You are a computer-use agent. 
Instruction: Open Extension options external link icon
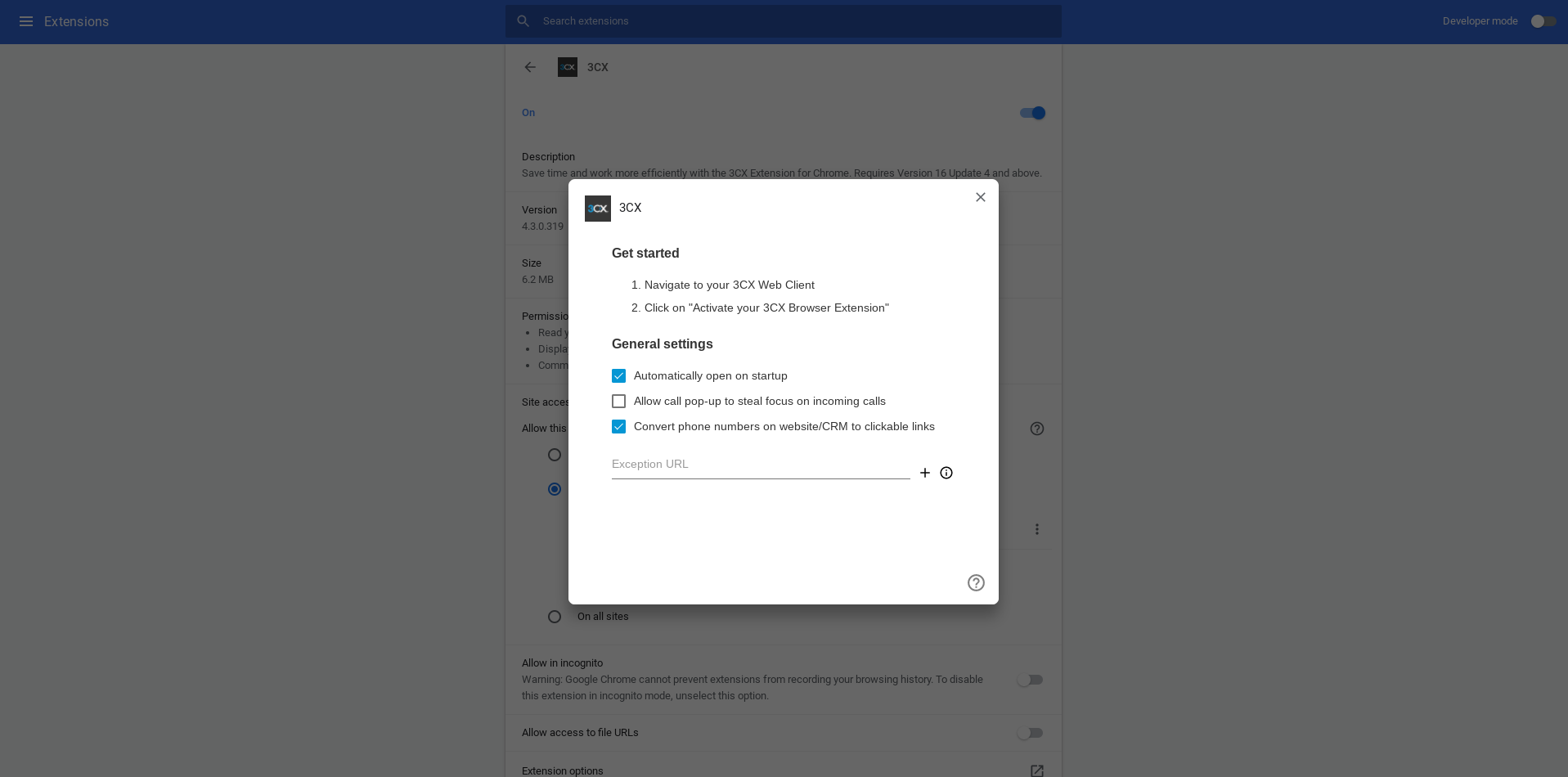[x=1037, y=770]
